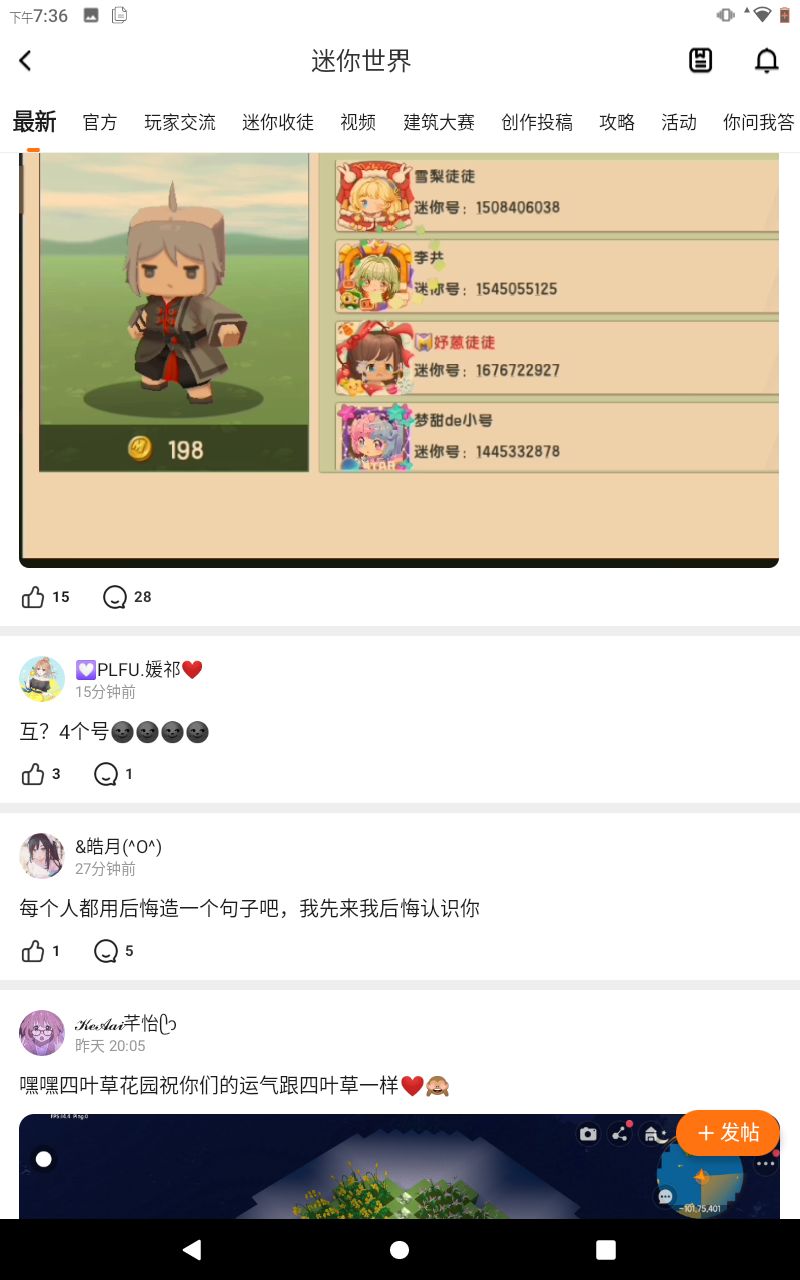Open the clipboard notes icon in header
The image size is (800, 1280).
click(701, 61)
